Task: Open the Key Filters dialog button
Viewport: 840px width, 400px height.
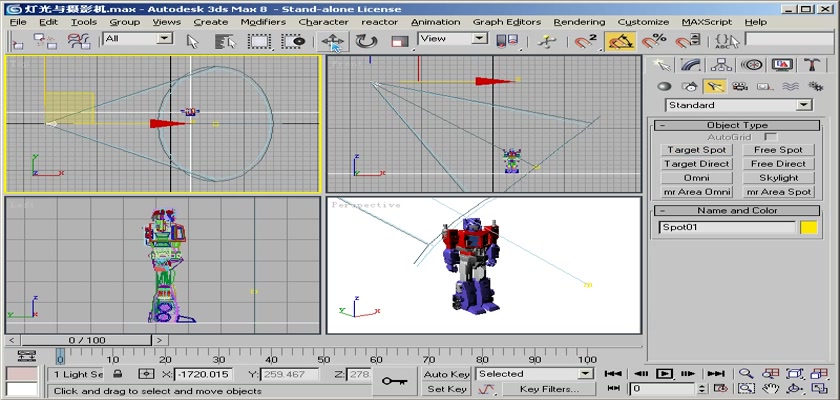Action: (549, 389)
